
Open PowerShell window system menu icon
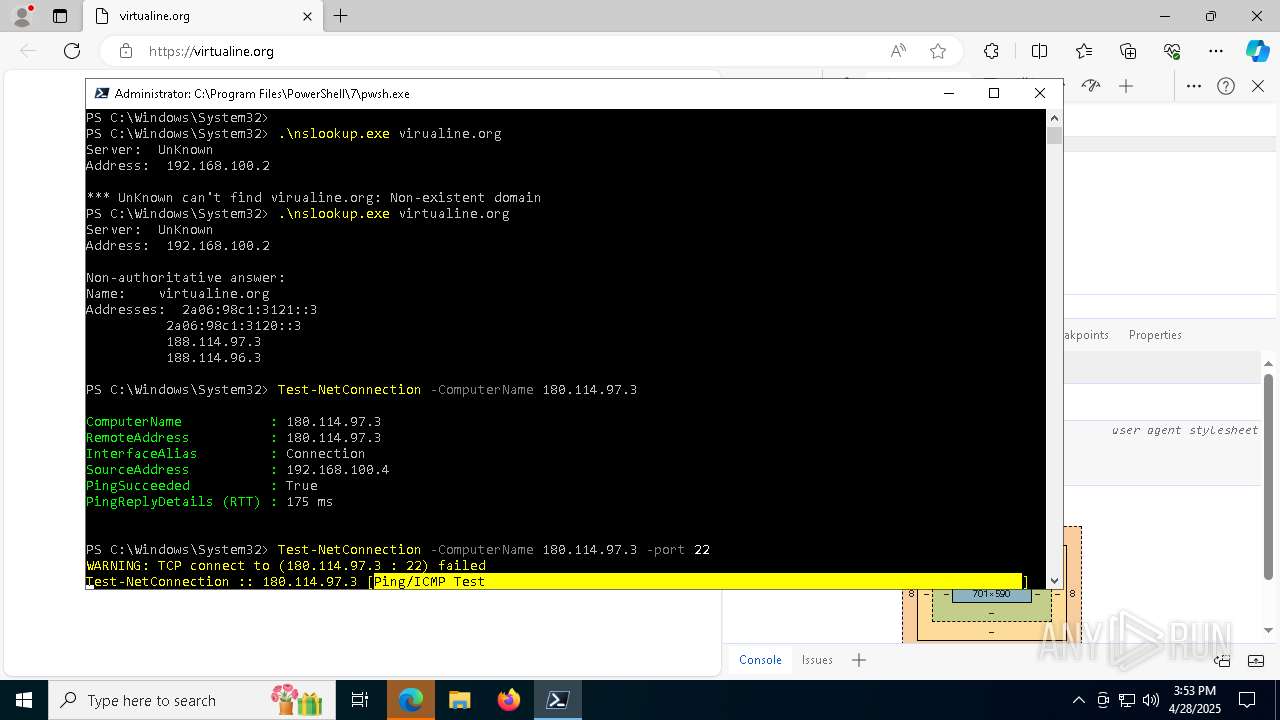pos(101,93)
